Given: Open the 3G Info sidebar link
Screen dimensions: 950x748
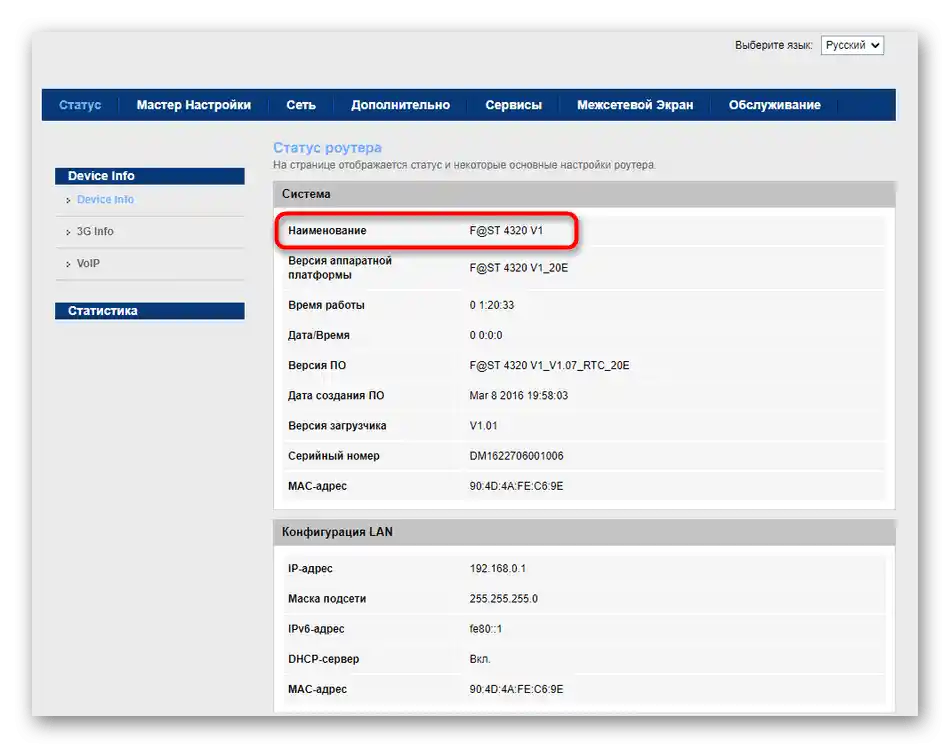Looking at the screenshot, I should click(x=95, y=231).
